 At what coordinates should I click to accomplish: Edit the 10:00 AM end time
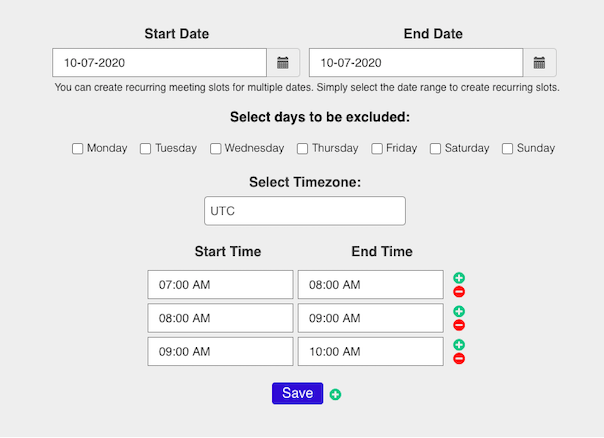coord(371,352)
